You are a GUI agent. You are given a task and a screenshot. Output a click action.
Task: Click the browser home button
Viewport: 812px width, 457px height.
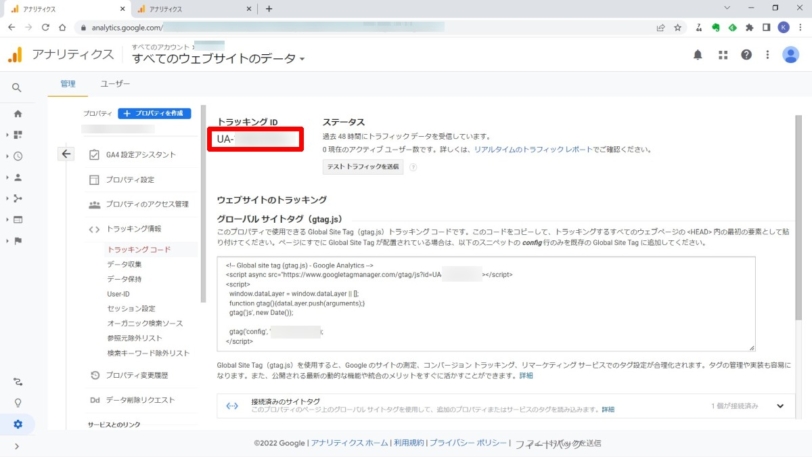(62, 27)
